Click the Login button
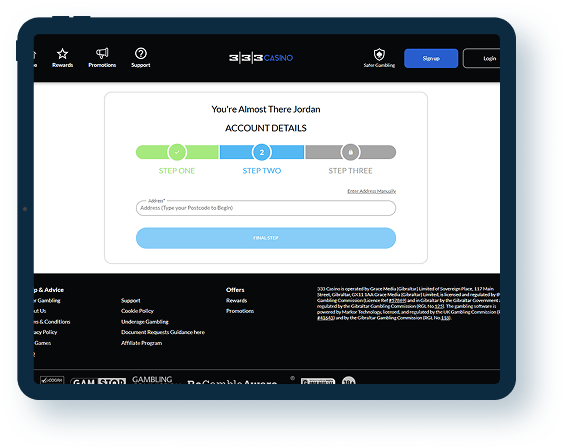 click(x=482, y=58)
